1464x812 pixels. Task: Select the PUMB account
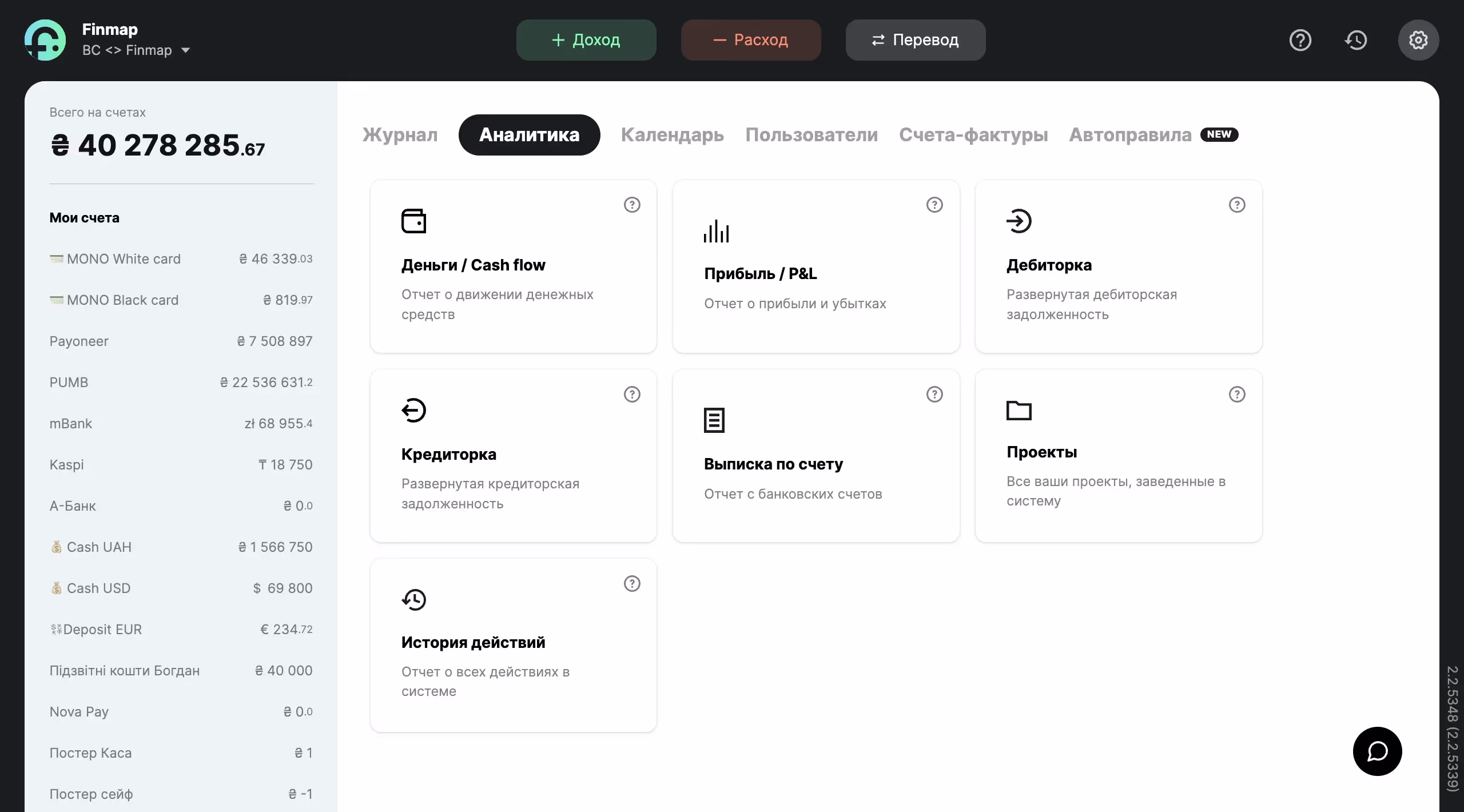coord(181,382)
